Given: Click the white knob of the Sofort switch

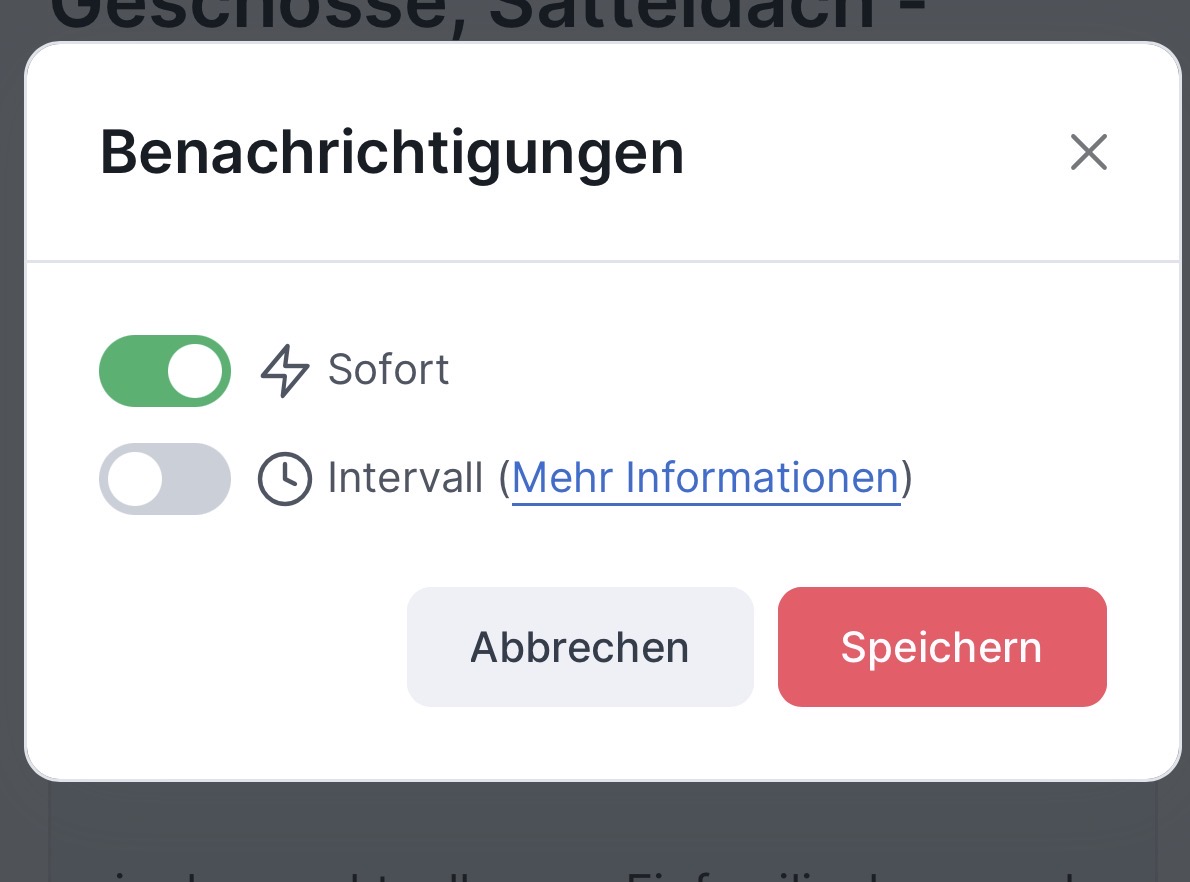Looking at the screenshot, I should tap(194, 371).
